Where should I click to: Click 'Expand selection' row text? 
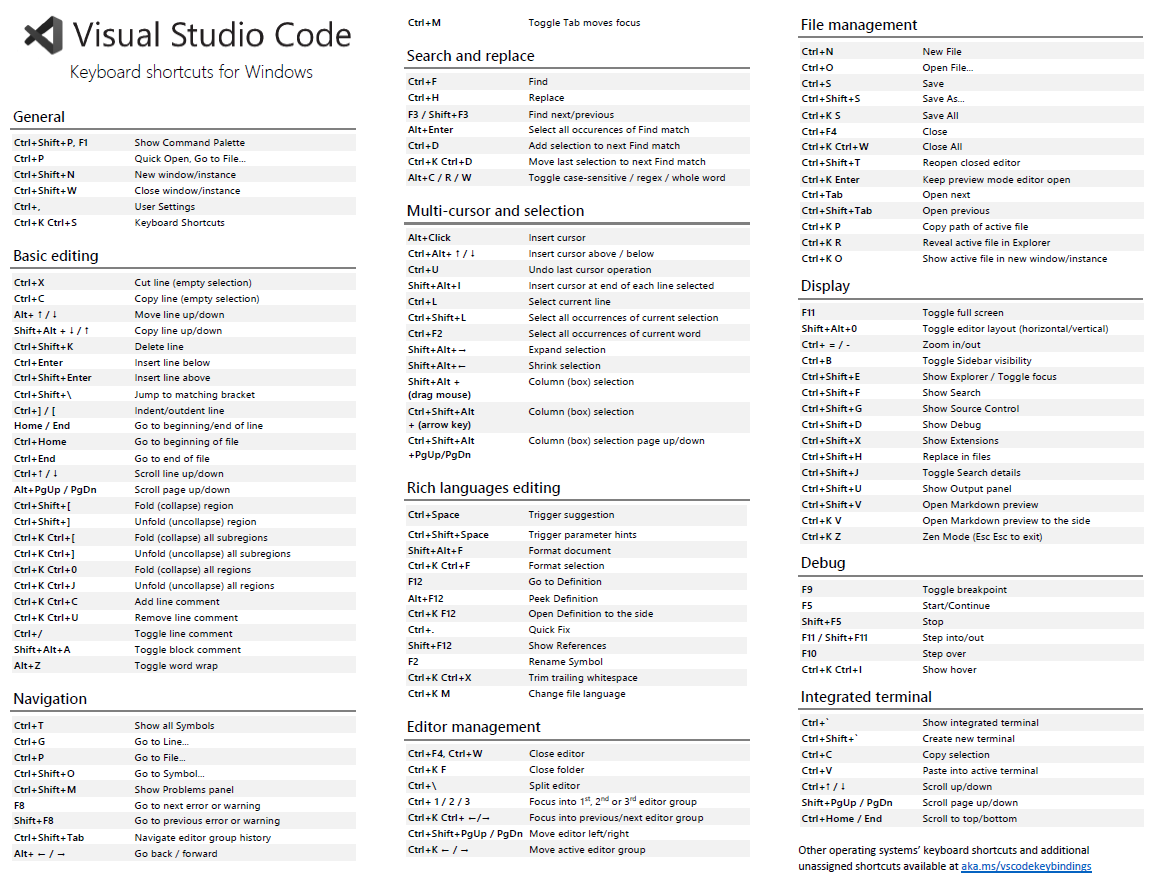click(x=567, y=350)
